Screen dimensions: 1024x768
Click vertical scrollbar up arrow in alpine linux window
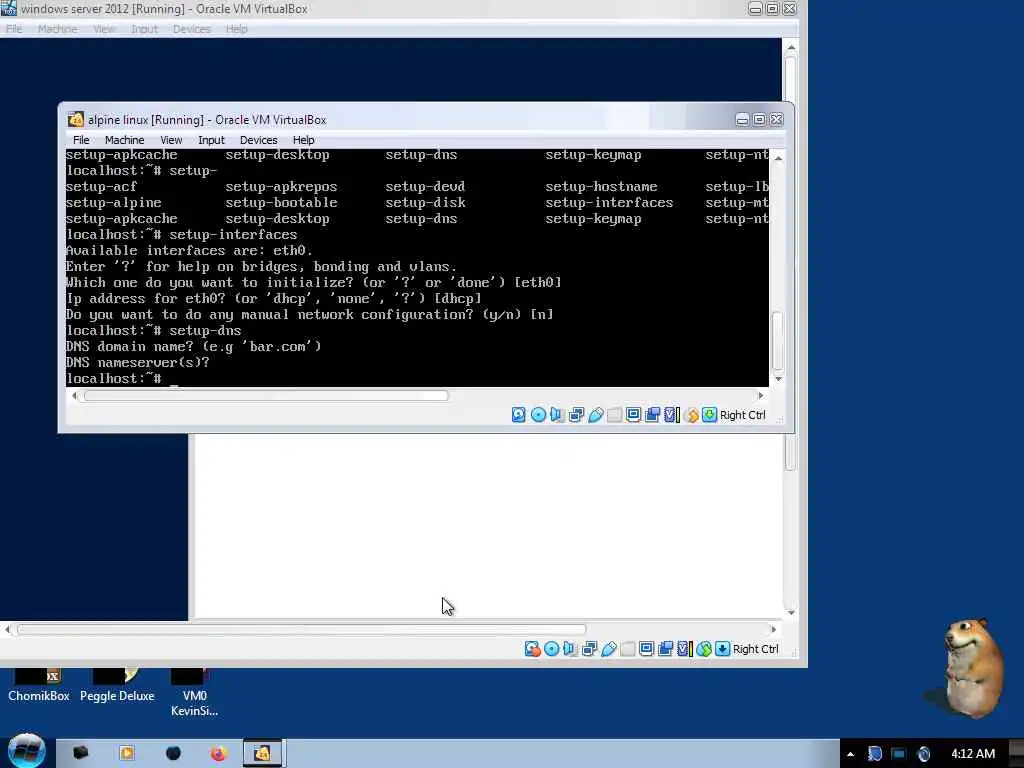pos(778,158)
